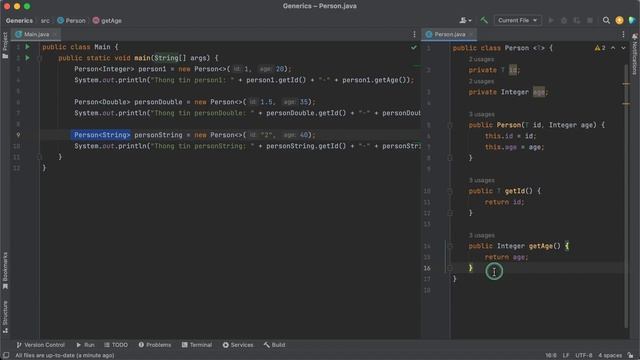The image size is (640, 360).
Task: Run main method via gutter arrow on line 2
Action: pos(28,58)
